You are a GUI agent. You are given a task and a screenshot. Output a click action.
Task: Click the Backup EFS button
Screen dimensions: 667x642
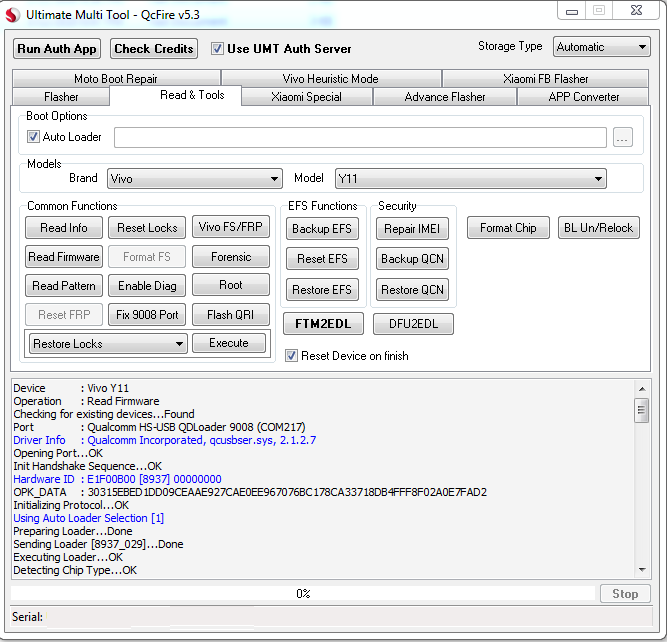click(x=322, y=228)
